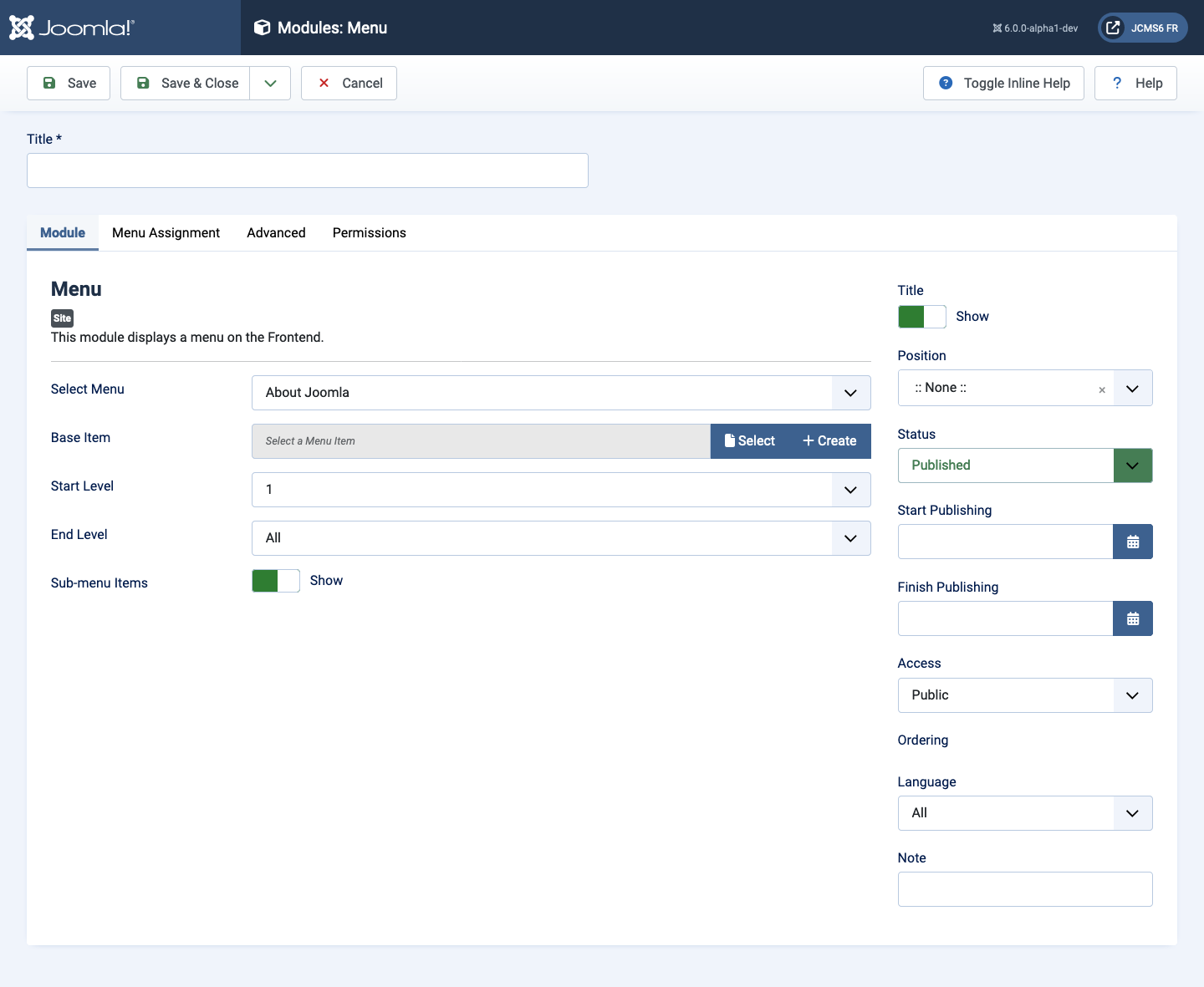Click the Modules cube icon in header
This screenshot has width=1204, height=987.
[262, 28]
